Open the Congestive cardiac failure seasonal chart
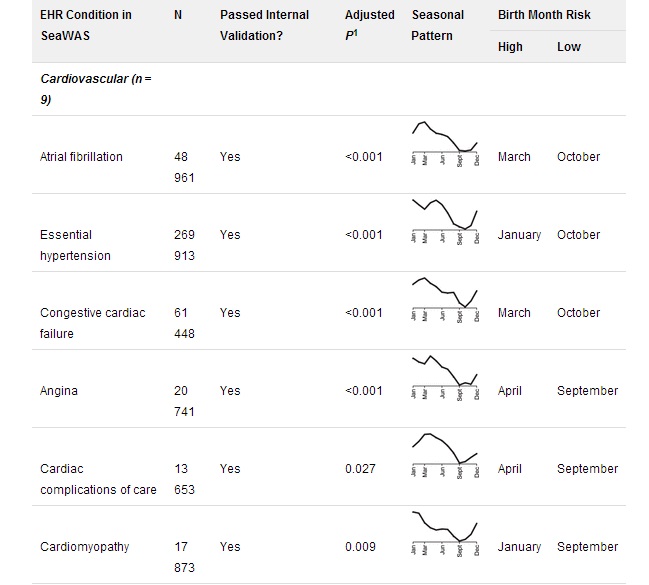 (x=445, y=299)
